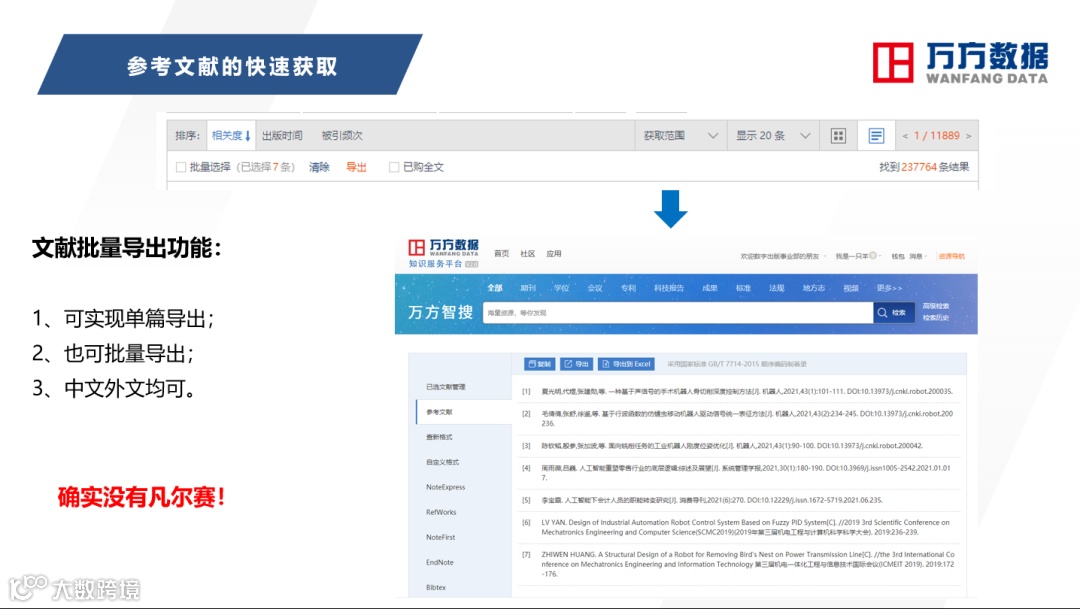
Task: Select the NoteExpress export format
Action: coord(446,487)
